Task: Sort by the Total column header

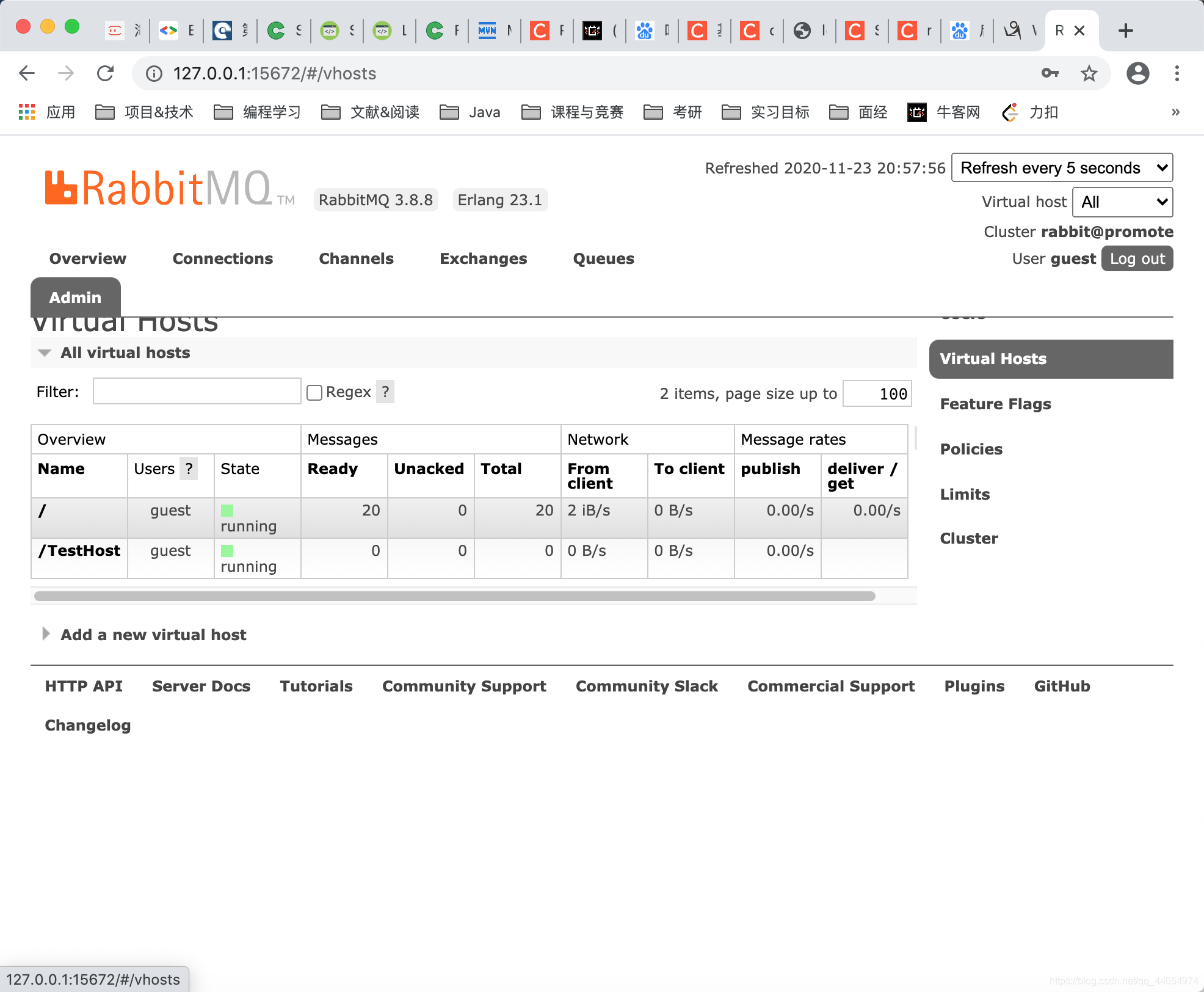Action: tap(501, 469)
